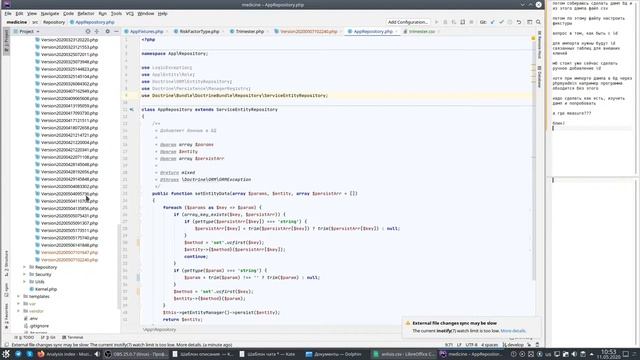
Task: Click the locate/select opened file target icon
Action: (x=88, y=31)
